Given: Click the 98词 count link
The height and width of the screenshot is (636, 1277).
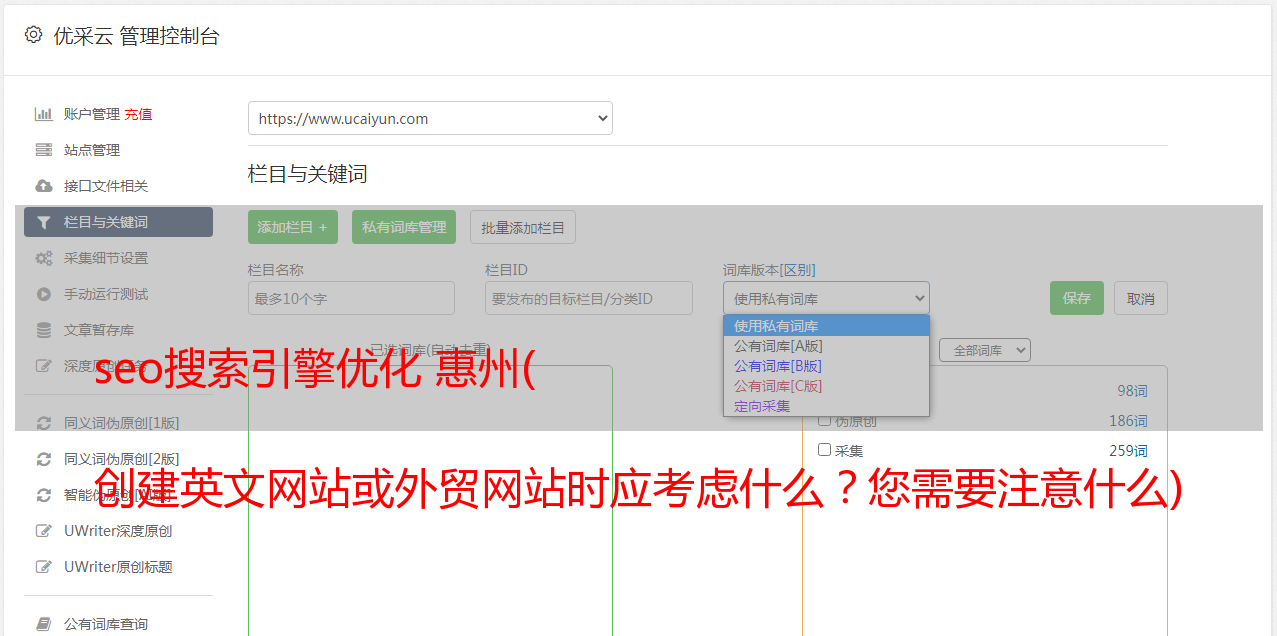Looking at the screenshot, I should (1132, 391).
